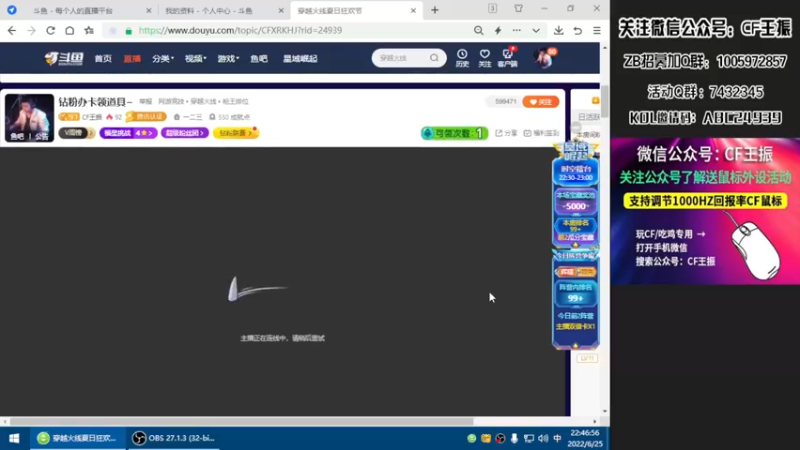This screenshot has width=800, height=450.
Task: Close the 穿越火线夏日狂欢节 tab
Action: coord(413,11)
